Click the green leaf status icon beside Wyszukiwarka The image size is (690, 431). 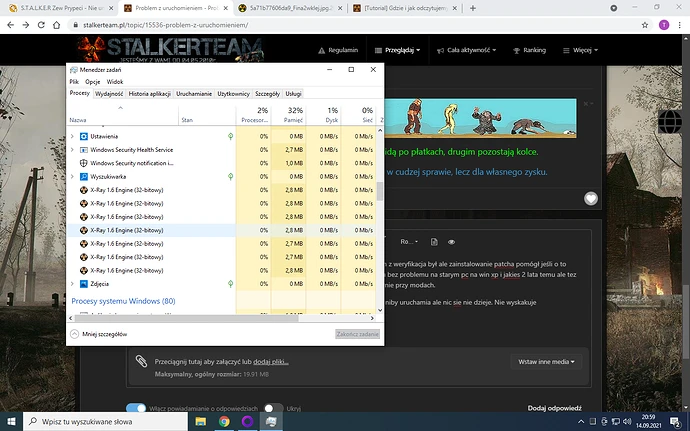tap(230, 177)
